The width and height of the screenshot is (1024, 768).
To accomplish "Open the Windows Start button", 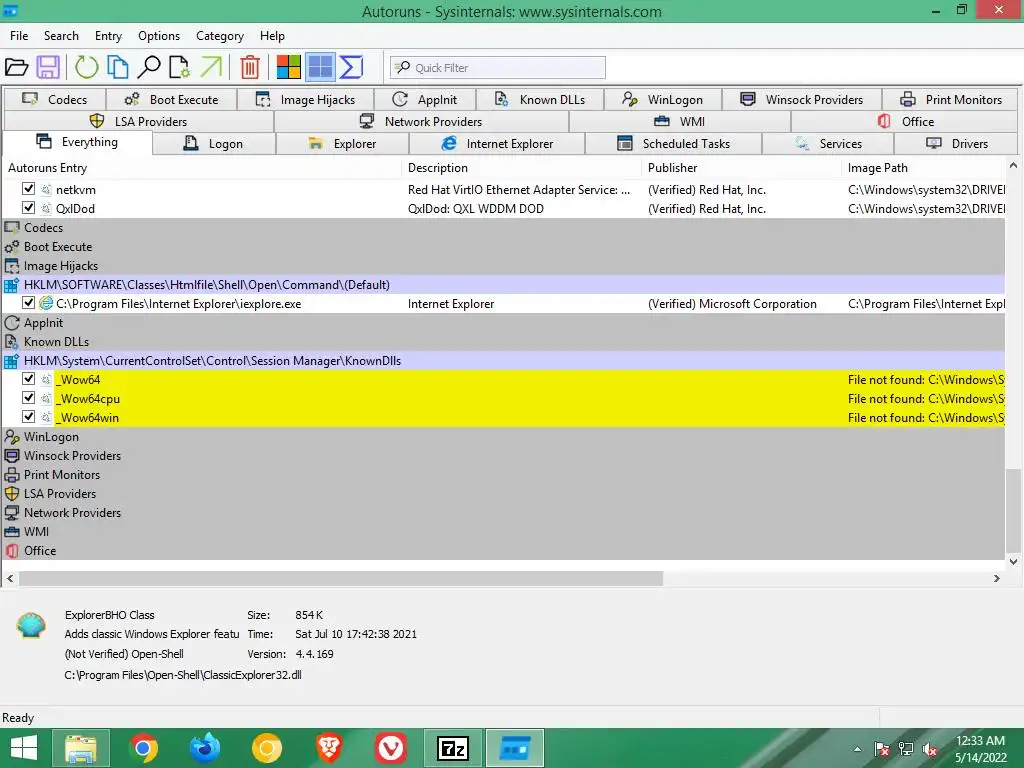I will pyautogui.click(x=24, y=748).
